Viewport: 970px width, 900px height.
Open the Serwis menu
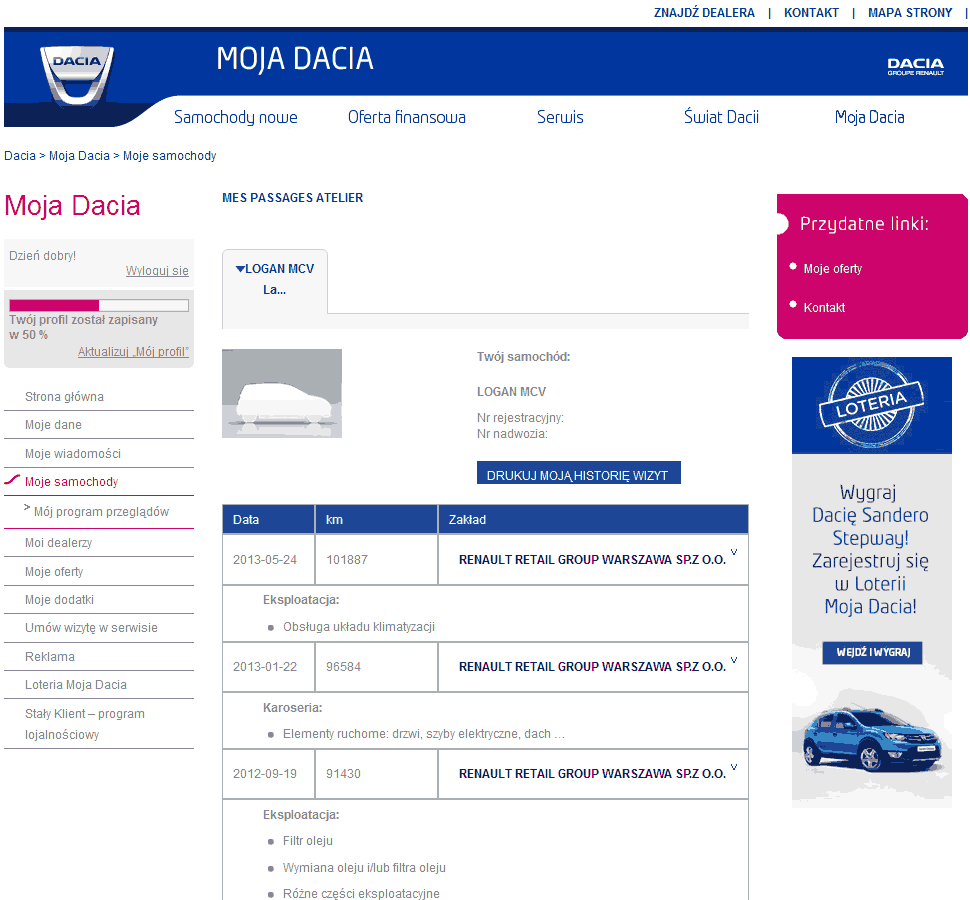(560, 117)
